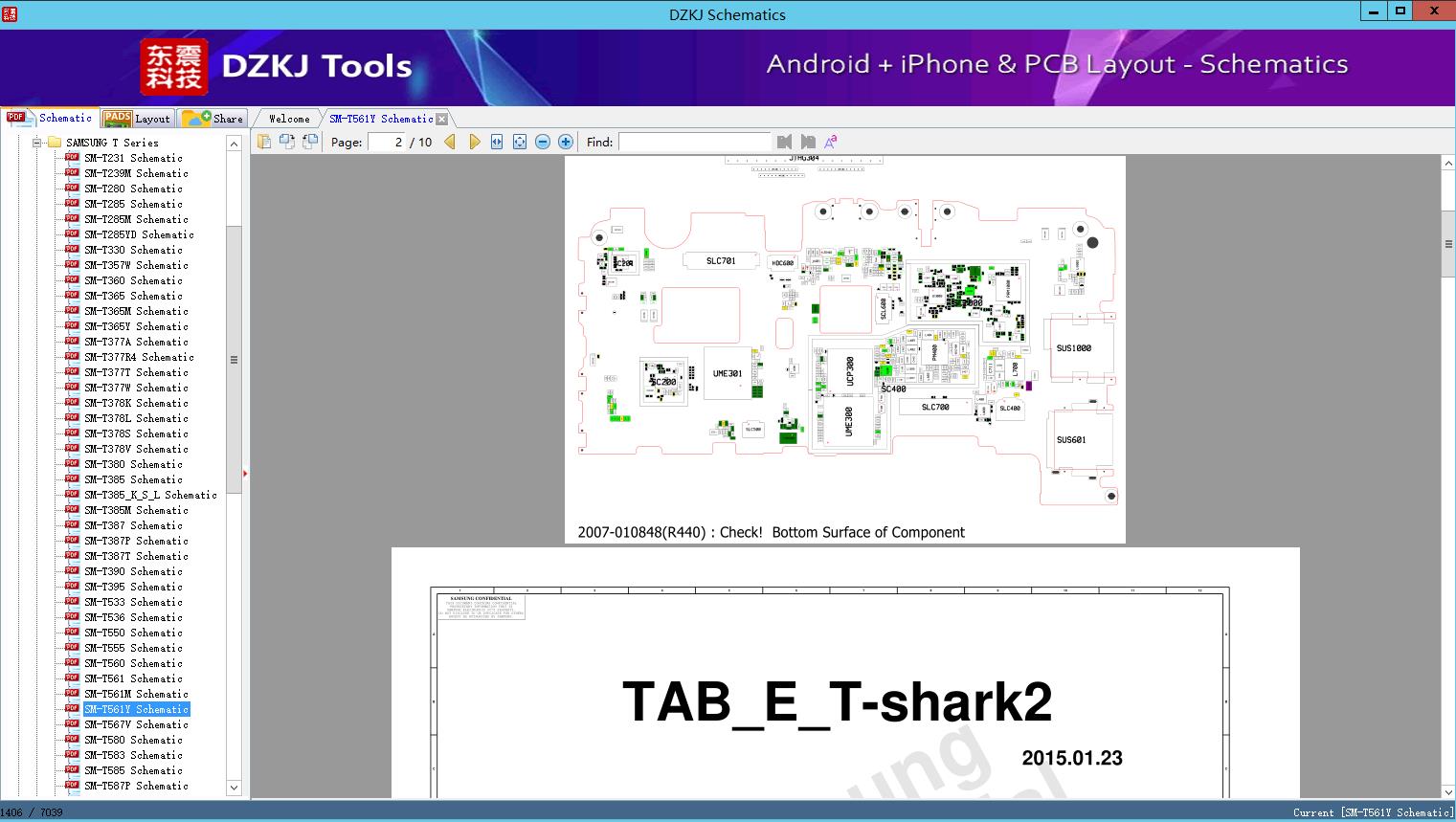Rotate the page counterclockwise

[309, 142]
